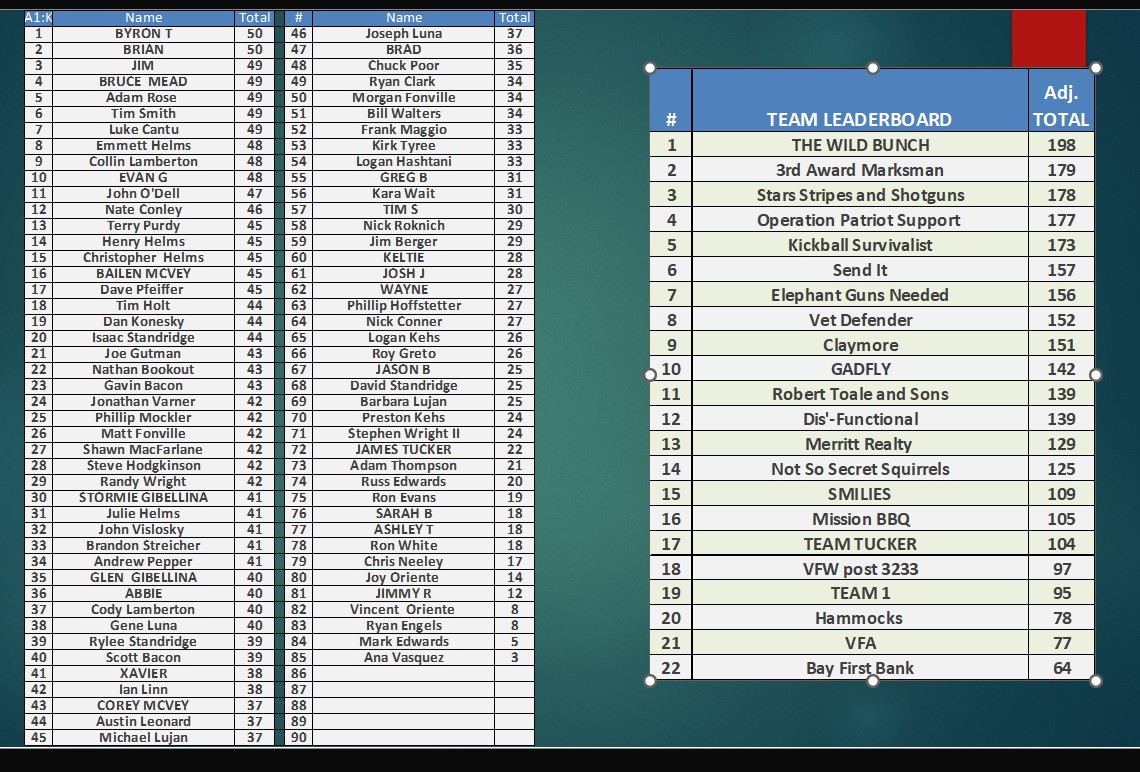
Task: Select THE WILD BUNCH team entry
Action: (859, 145)
